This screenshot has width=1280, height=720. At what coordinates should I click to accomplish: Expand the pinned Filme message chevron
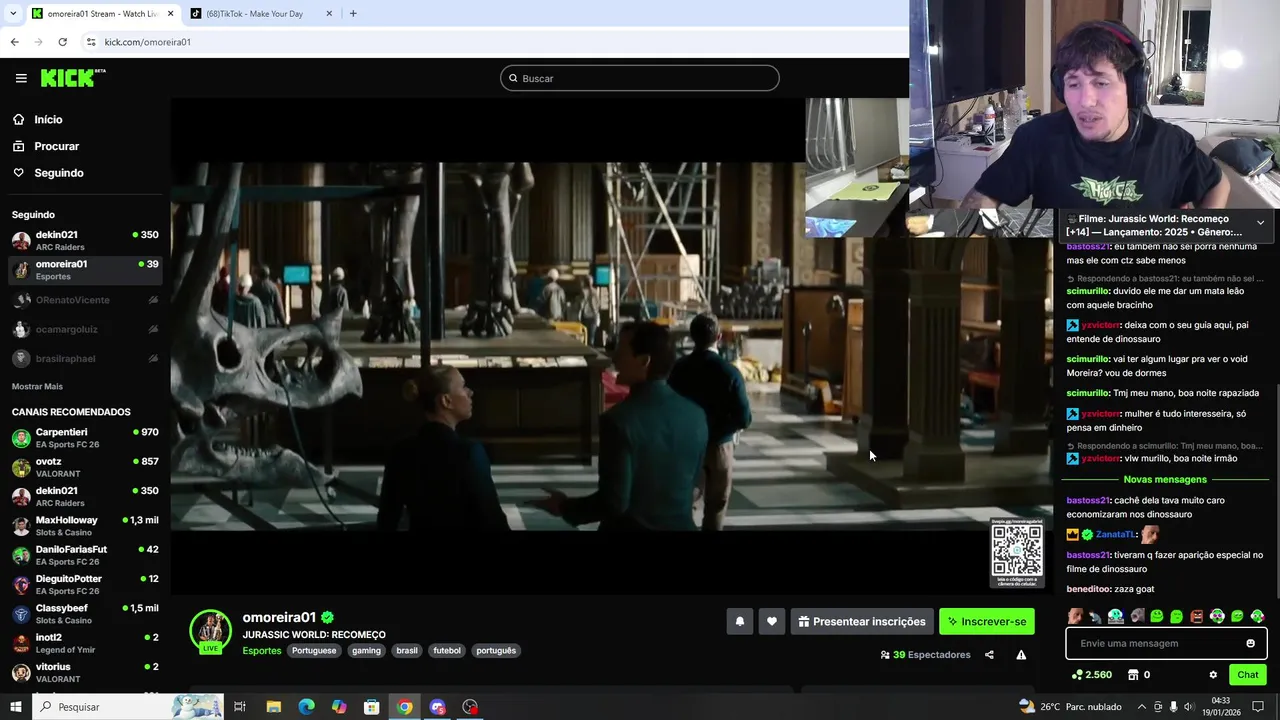1260,222
